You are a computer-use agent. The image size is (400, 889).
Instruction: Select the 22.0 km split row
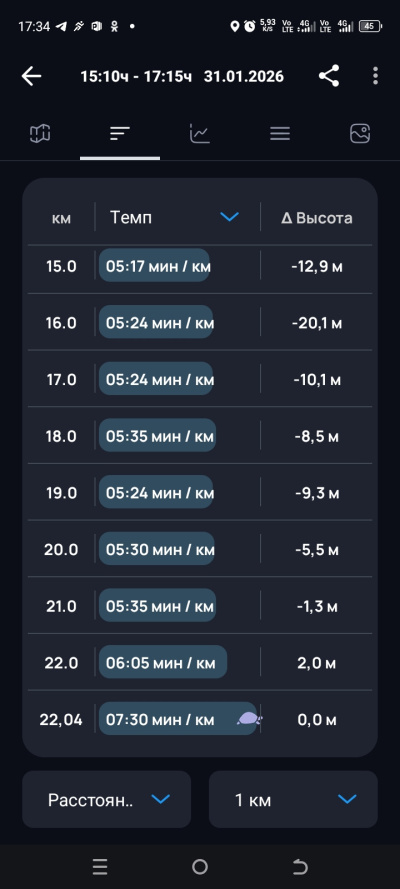coord(200,662)
